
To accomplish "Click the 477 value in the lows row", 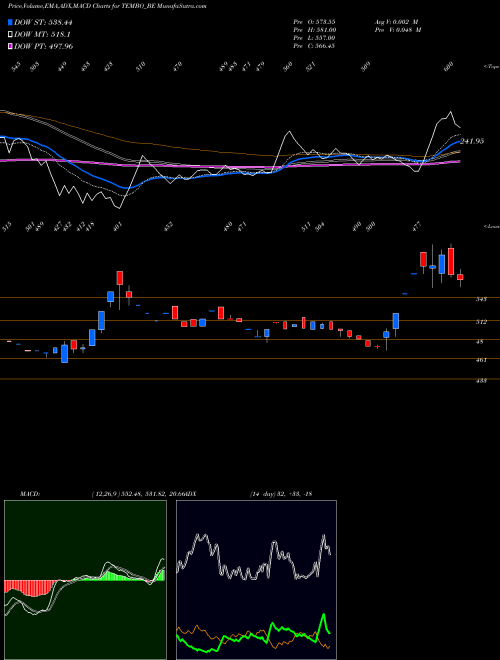I will (x=417, y=227).
